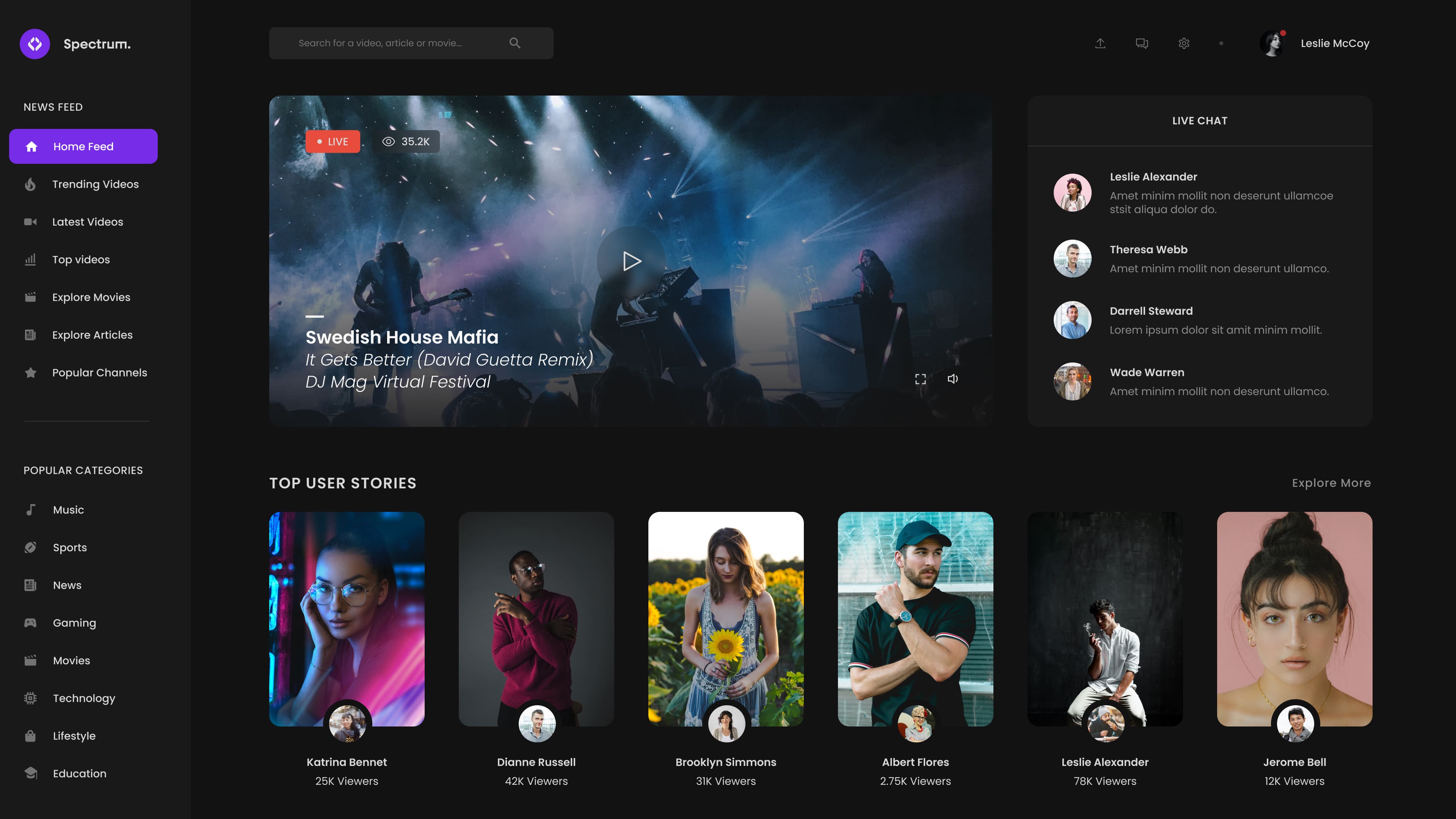Click the Trending Videos flame icon
Viewport: 1456px width, 819px height.
(x=30, y=184)
